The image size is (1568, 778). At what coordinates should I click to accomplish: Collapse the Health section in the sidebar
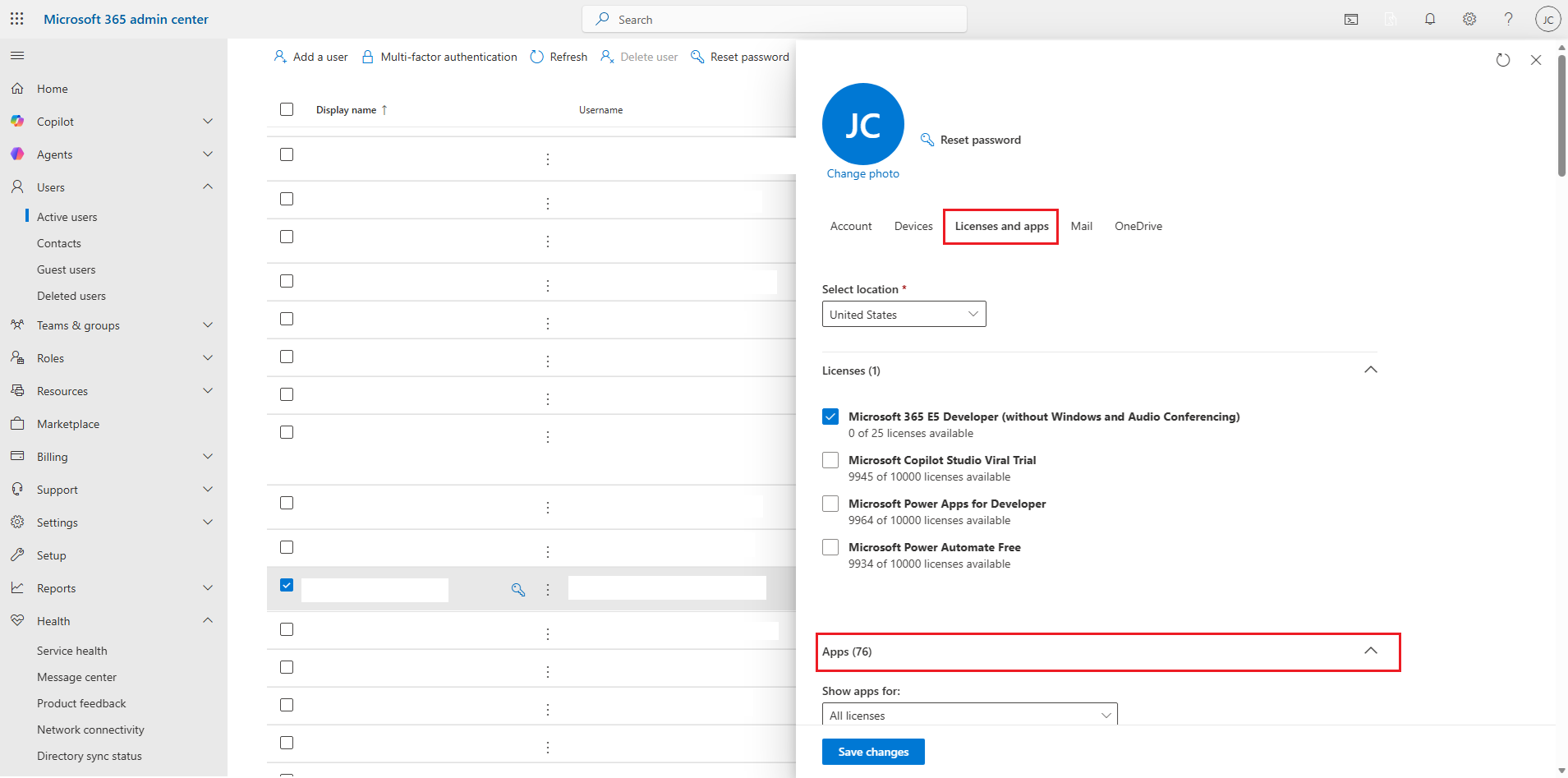point(208,621)
